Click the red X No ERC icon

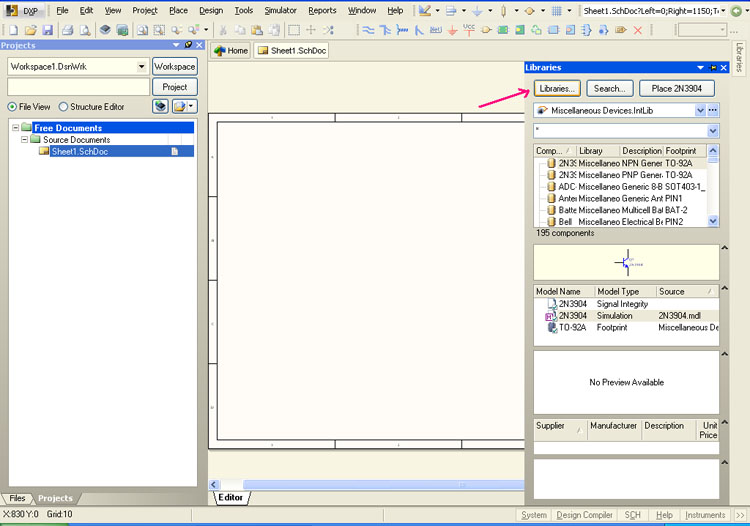[x=637, y=30]
